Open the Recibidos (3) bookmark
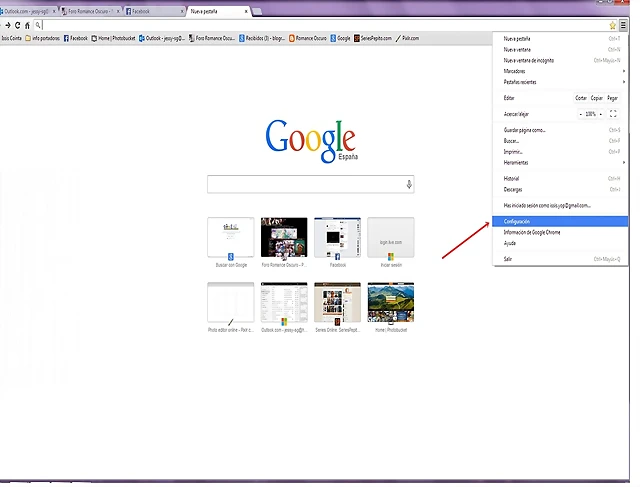640x487 pixels. 262,38
